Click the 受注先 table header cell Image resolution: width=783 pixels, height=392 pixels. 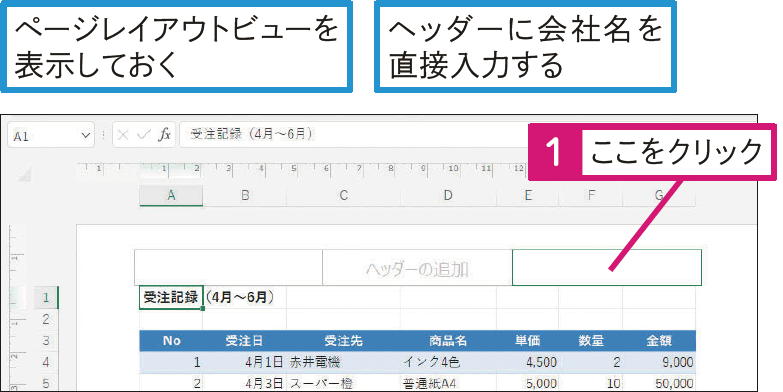pos(343,341)
